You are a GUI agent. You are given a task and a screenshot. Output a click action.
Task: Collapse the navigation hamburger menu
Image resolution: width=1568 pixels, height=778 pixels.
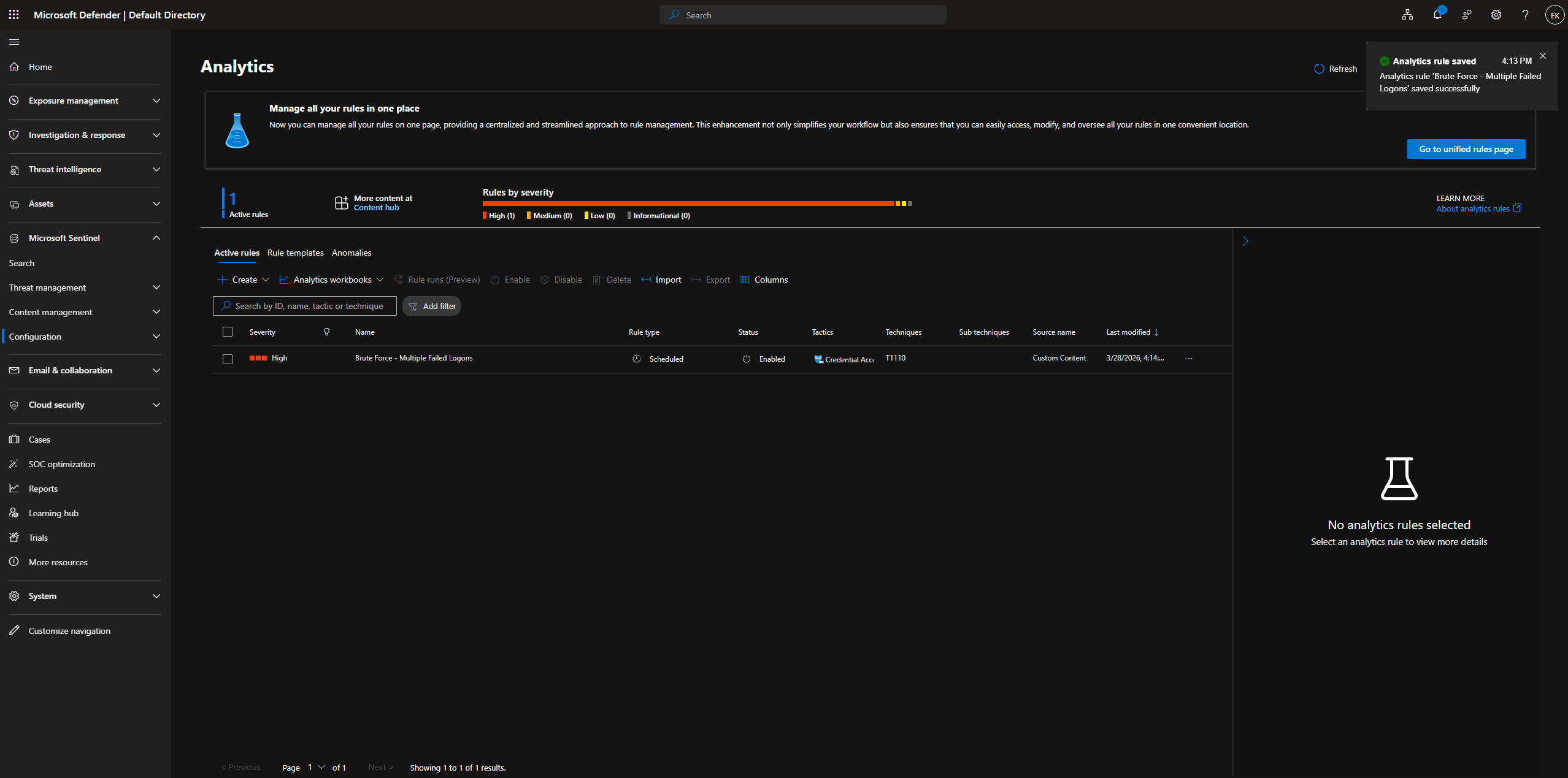click(x=14, y=42)
